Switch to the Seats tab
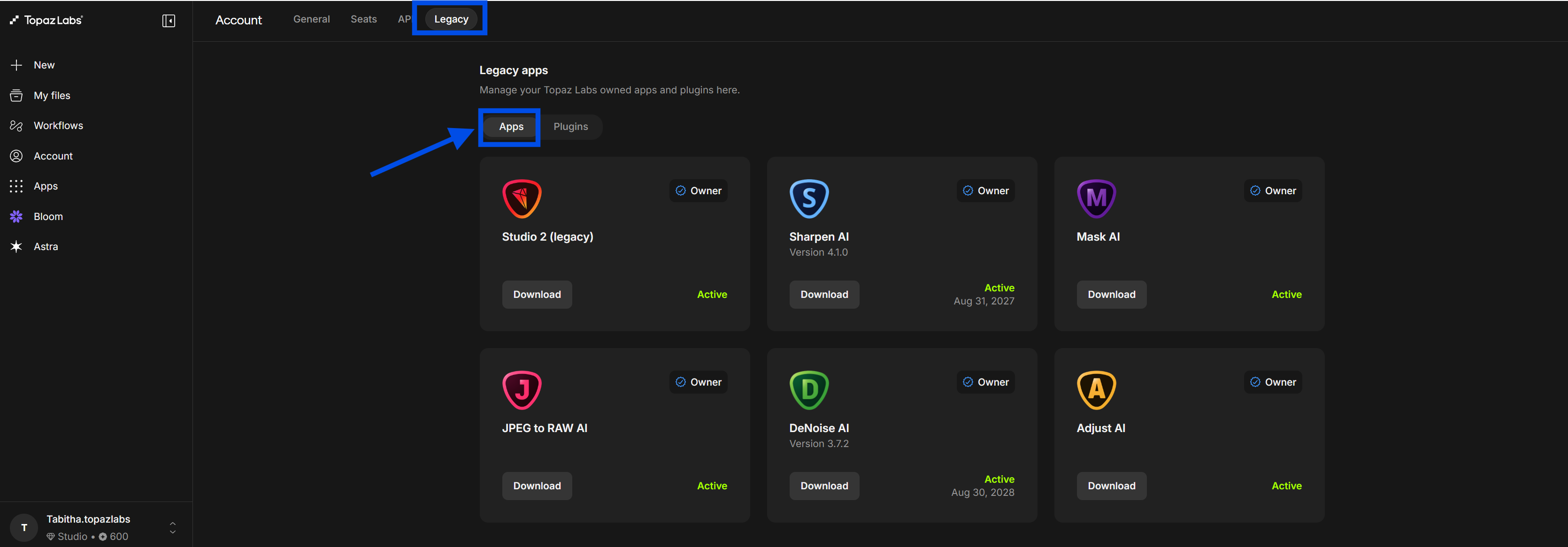1568x547 pixels. pyautogui.click(x=364, y=20)
